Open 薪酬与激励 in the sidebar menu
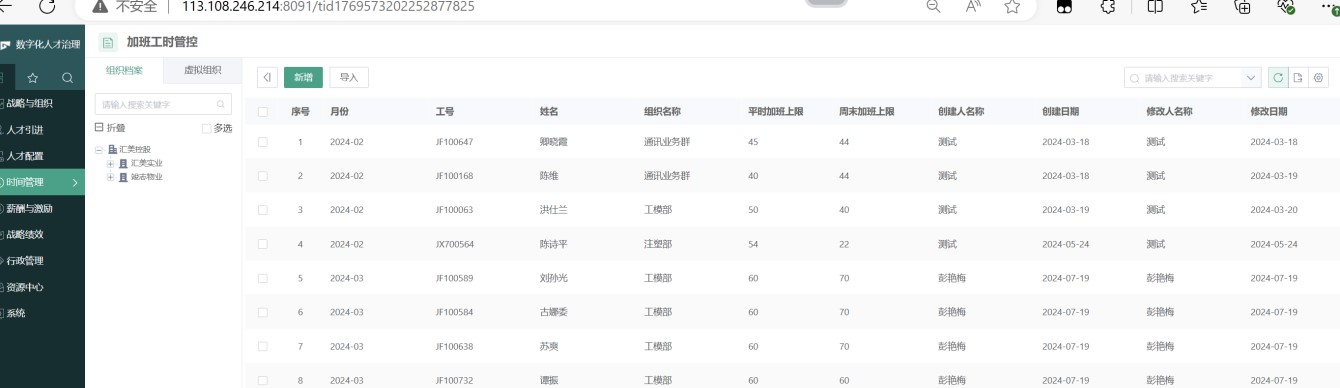This screenshot has width=1340, height=388. point(30,209)
